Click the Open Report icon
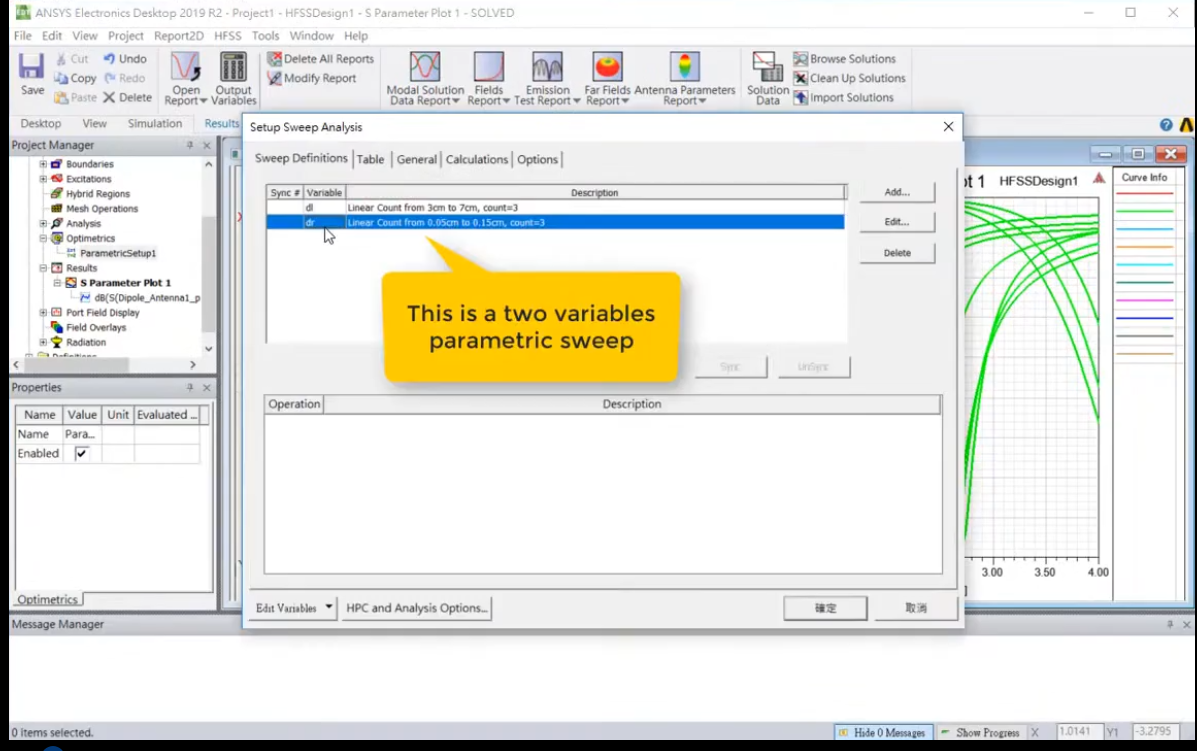 (185, 66)
